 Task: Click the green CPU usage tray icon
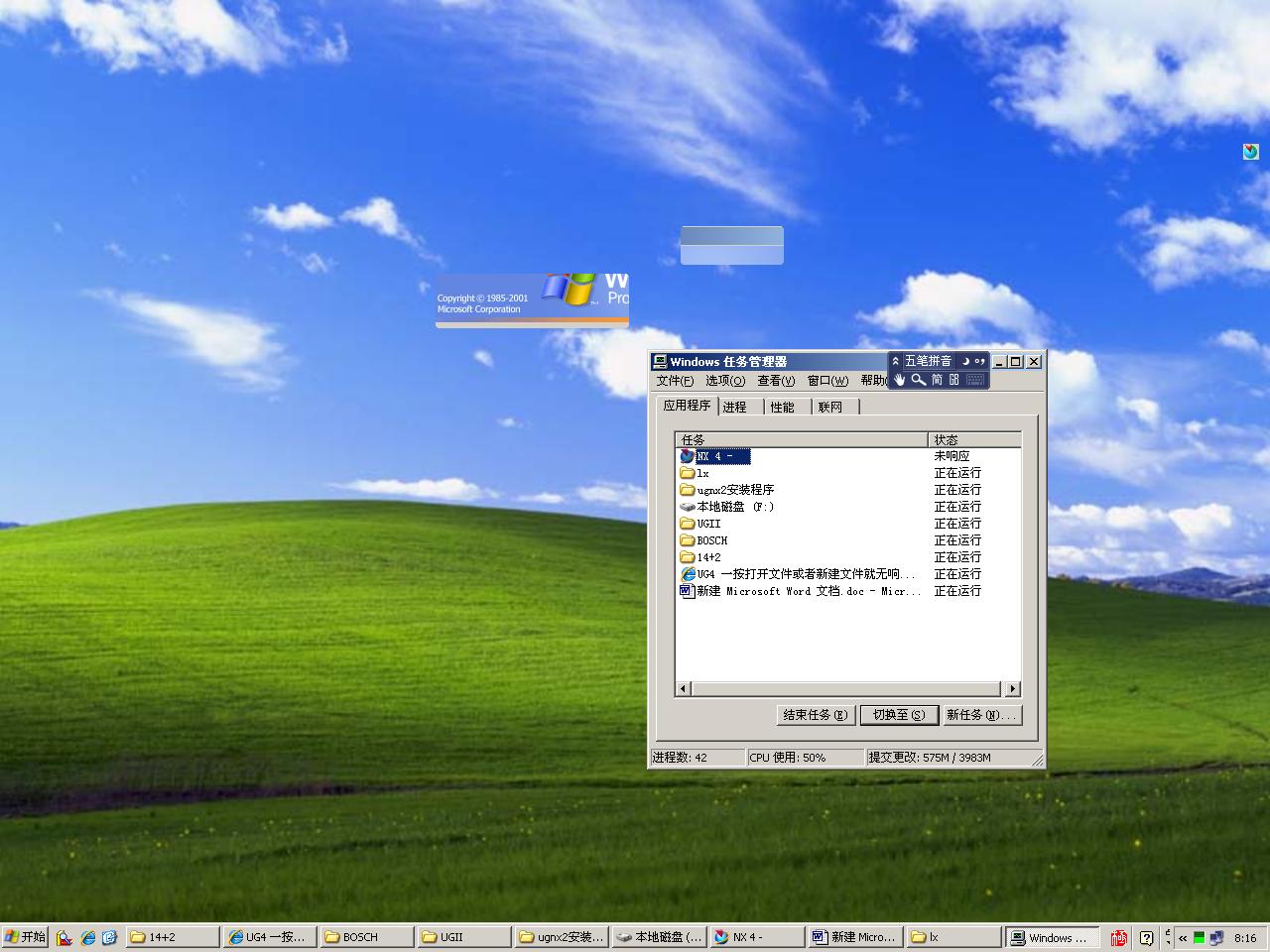pos(1199,937)
